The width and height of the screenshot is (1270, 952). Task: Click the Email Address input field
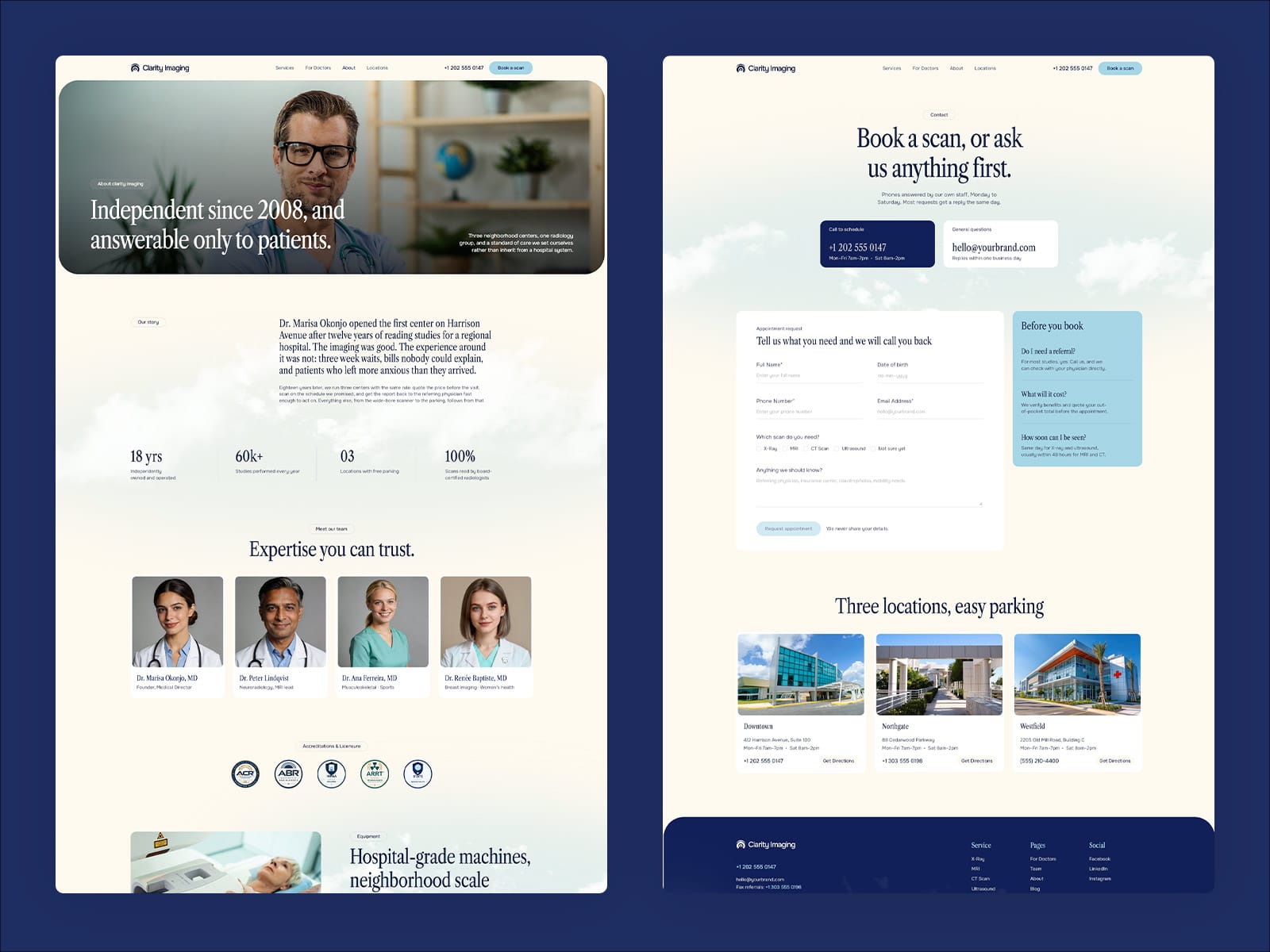(x=930, y=412)
